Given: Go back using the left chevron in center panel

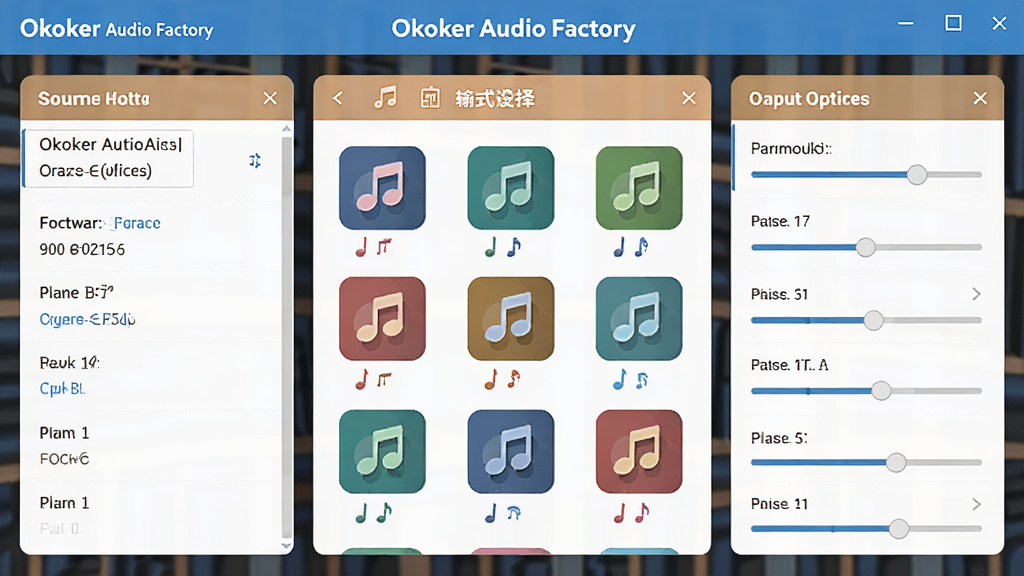Looking at the screenshot, I should point(338,98).
